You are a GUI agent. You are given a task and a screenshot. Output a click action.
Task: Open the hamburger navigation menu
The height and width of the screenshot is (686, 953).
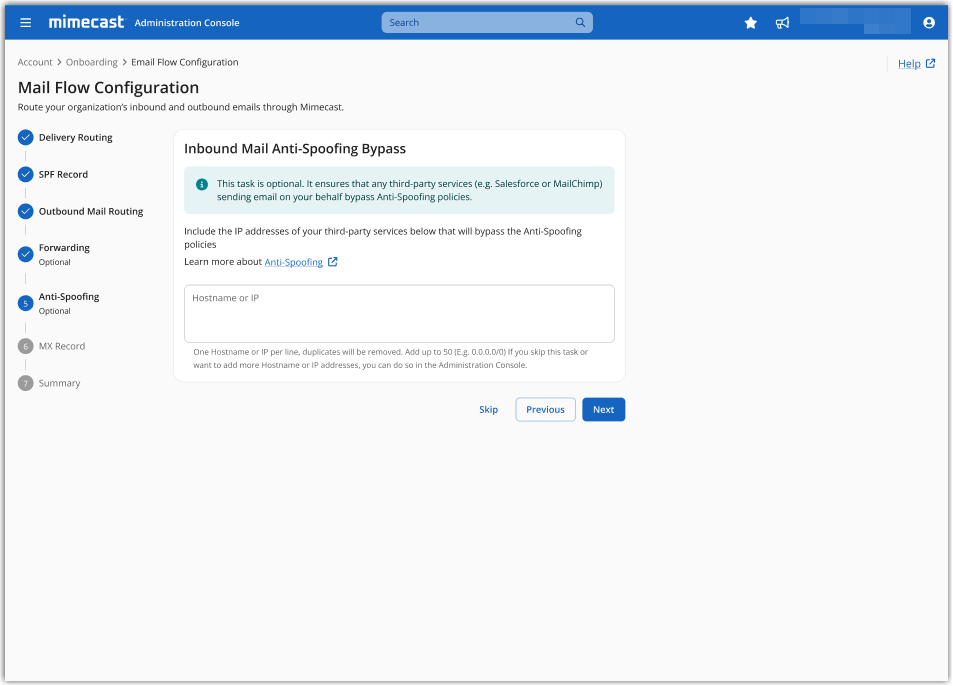(x=26, y=23)
